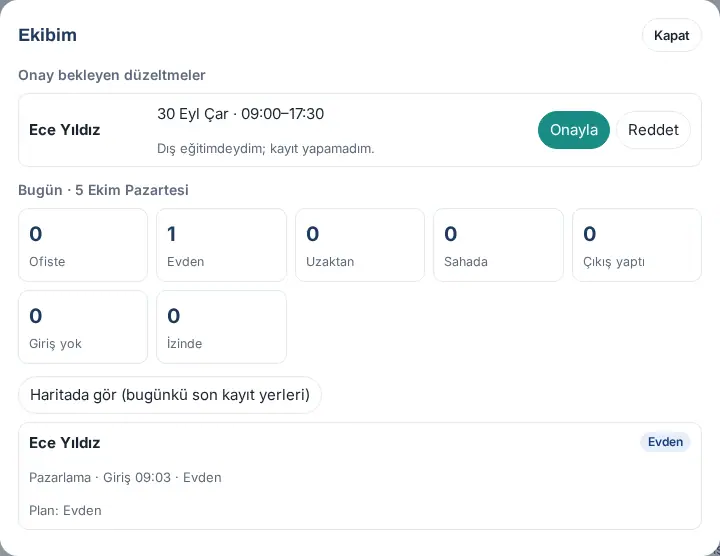Image resolution: width=720 pixels, height=556 pixels.
Task: Approve Ece Yıldız's correction with Onayla
Action: pyautogui.click(x=574, y=130)
